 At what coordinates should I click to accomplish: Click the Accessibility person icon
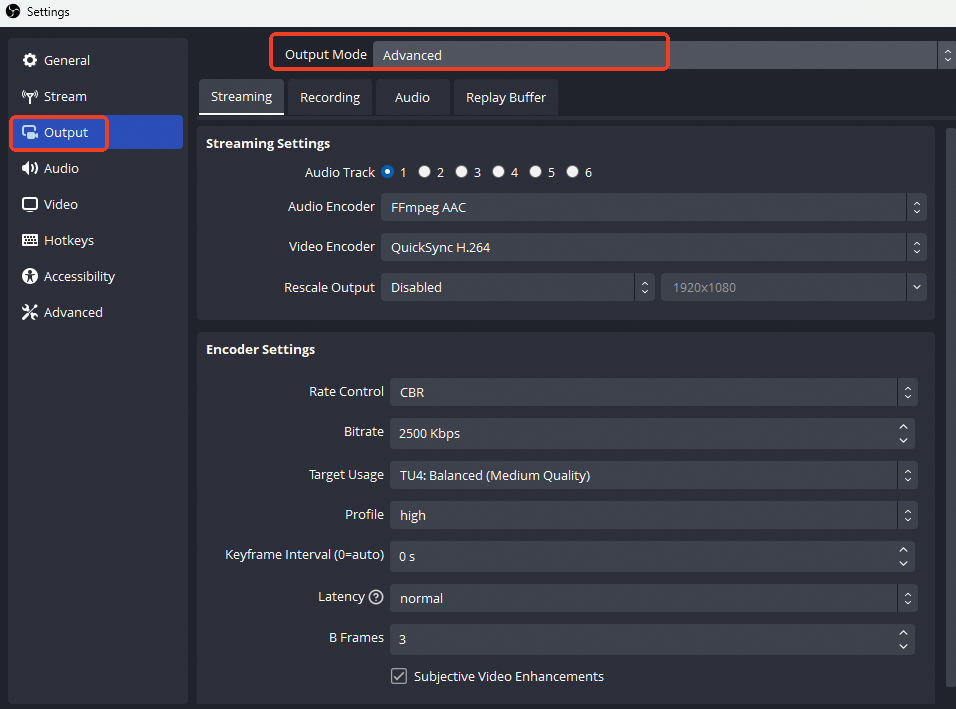[x=29, y=276]
